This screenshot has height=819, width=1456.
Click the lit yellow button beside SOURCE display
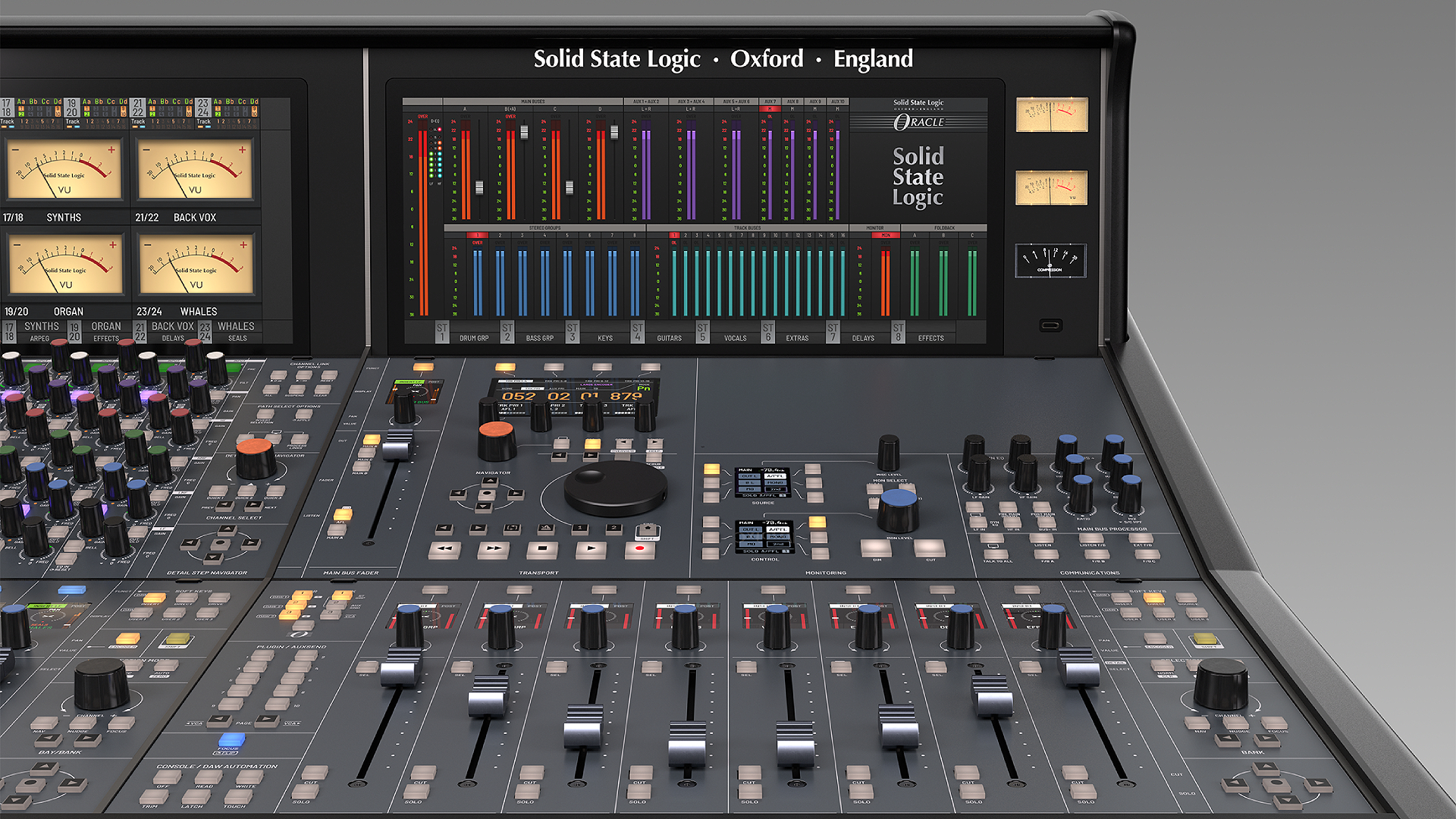click(711, 469)
